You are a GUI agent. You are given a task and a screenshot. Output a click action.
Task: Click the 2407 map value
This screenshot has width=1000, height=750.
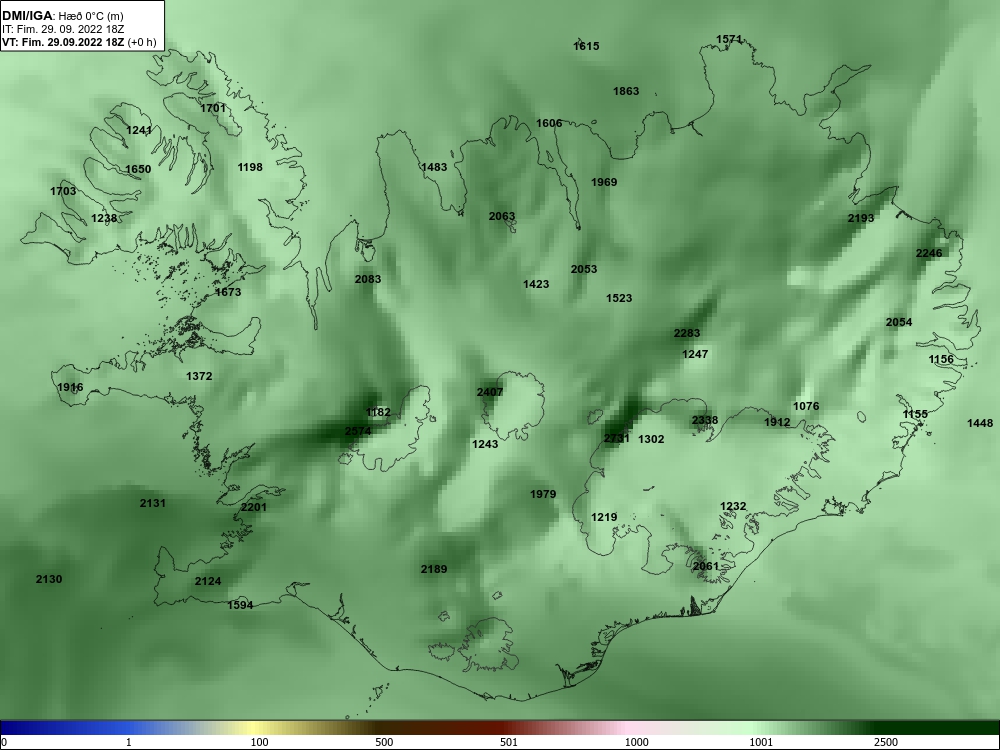(x=490, y=392)
